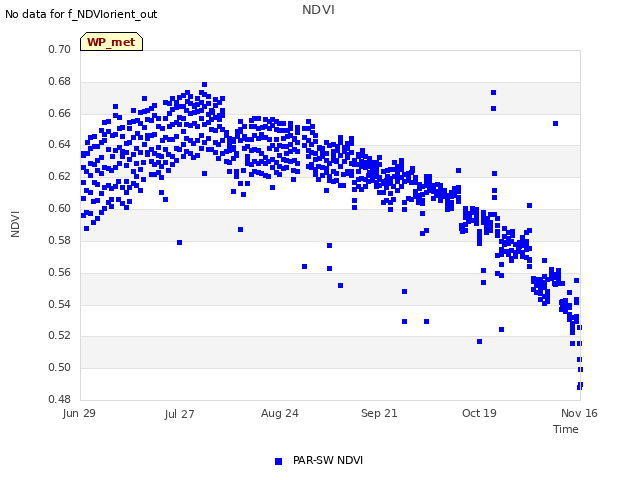Click the 0.52 y-axis tick label
The image size is (640, 480).
[60, 336]
